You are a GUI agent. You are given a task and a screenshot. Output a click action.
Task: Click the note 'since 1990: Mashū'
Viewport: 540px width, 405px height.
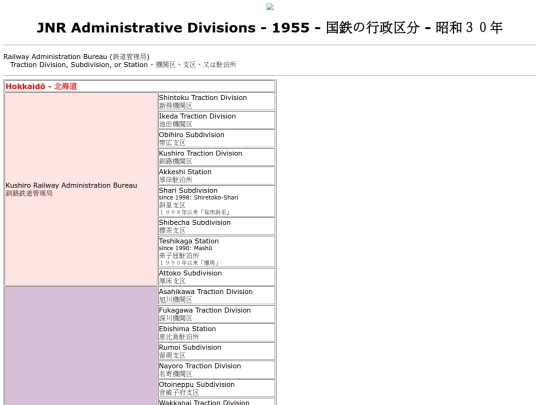coord(186,248)
